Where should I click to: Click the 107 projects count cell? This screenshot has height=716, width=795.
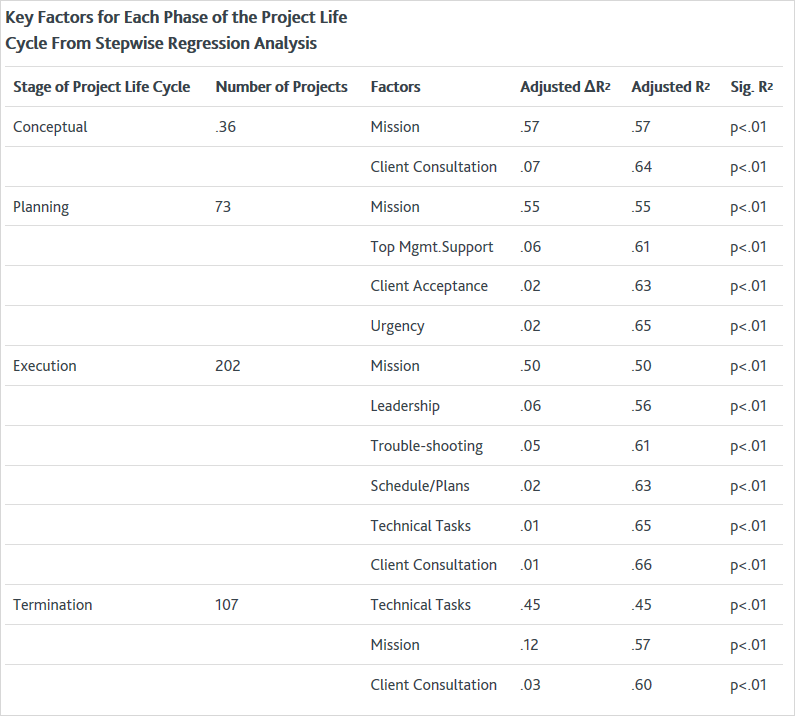click(227, 605)
